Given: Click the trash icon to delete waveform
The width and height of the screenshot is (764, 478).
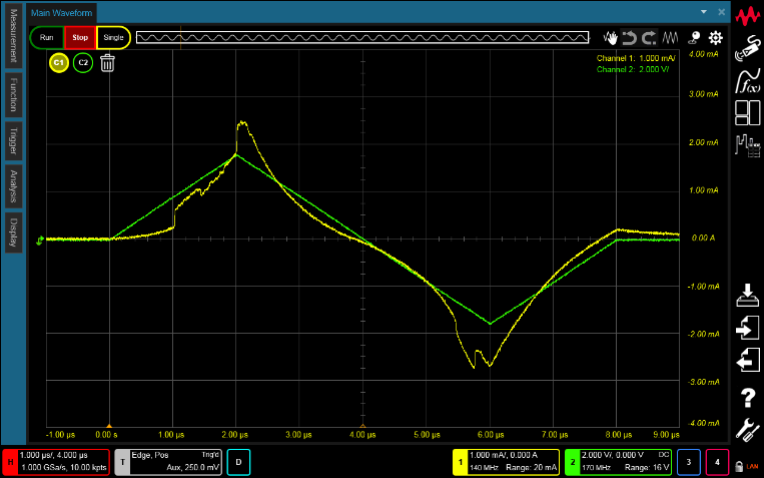Looking at the screenshot, I should 107,63.
